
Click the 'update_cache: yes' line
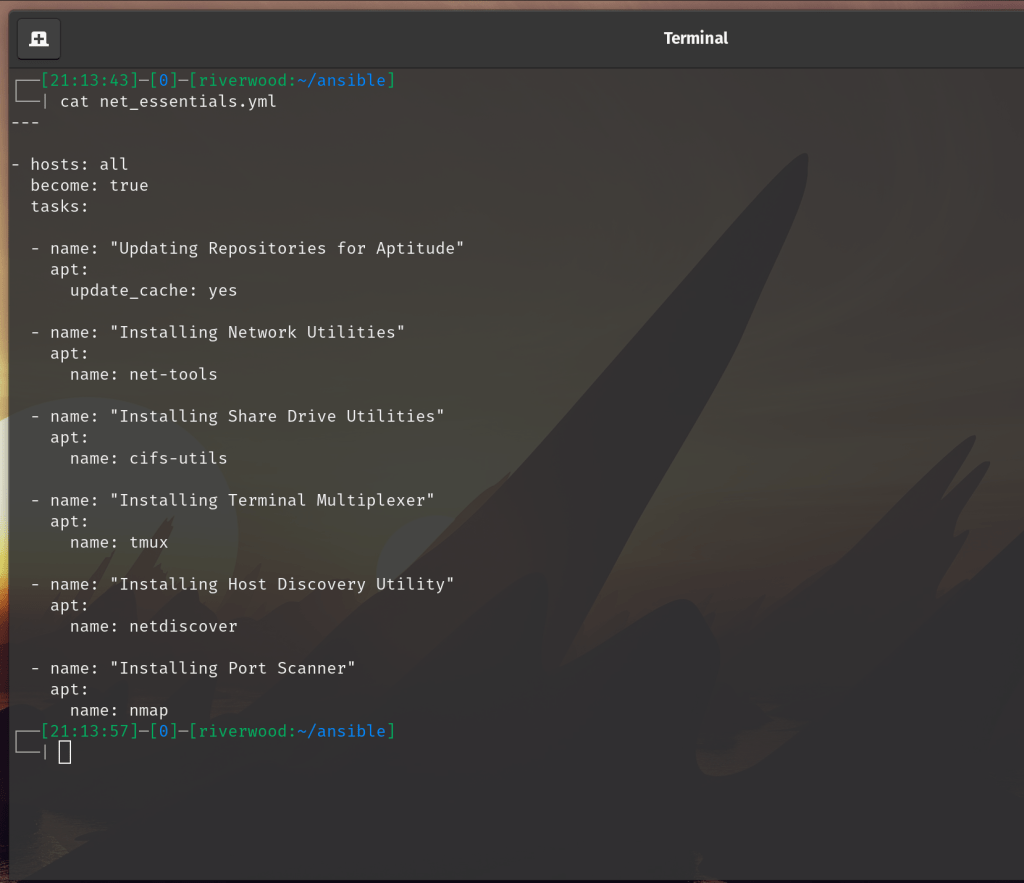click(x=153, y=290)
